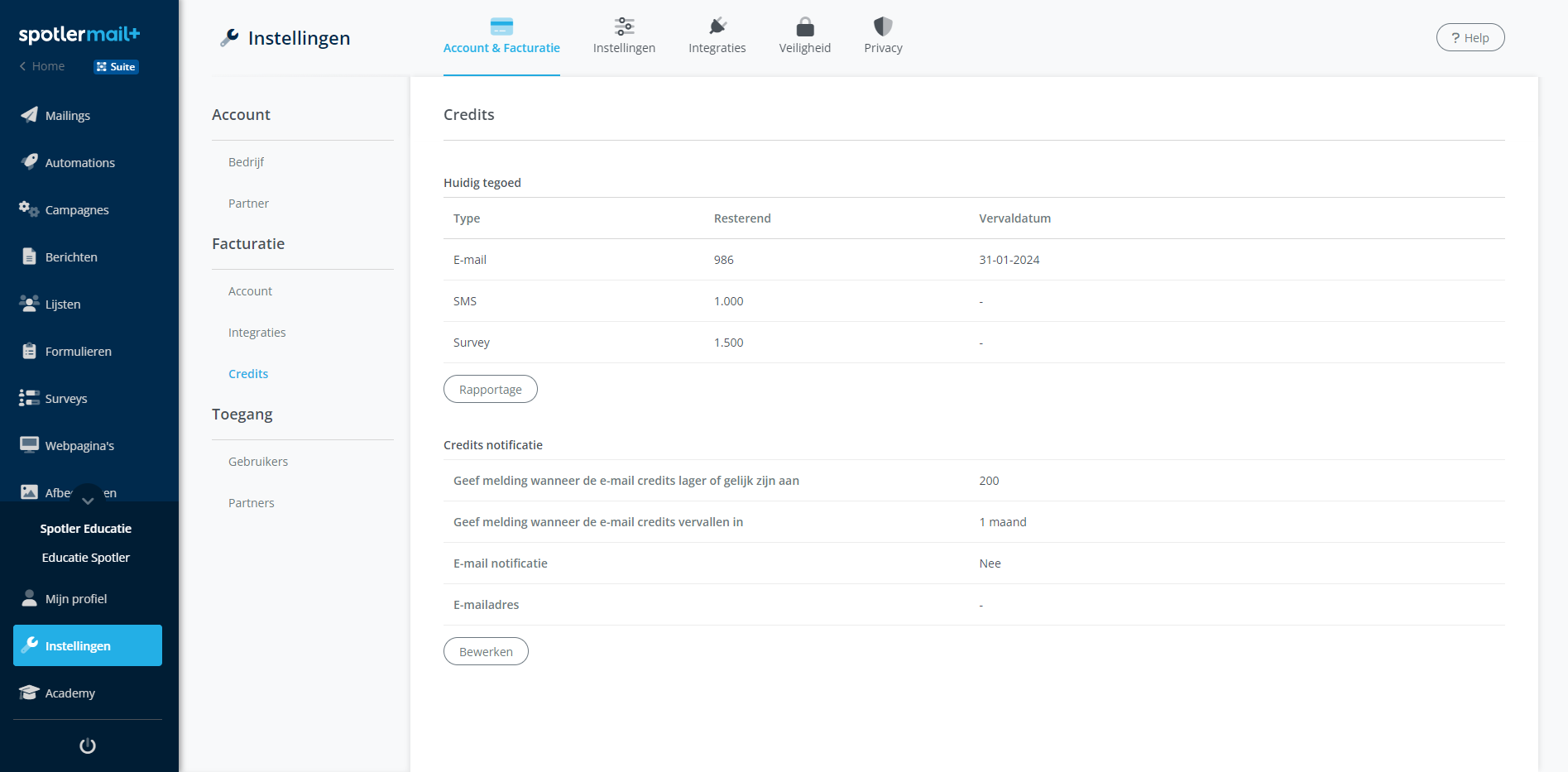
Task: Go back using the Home chevron
Action: (x=23, y=66)
